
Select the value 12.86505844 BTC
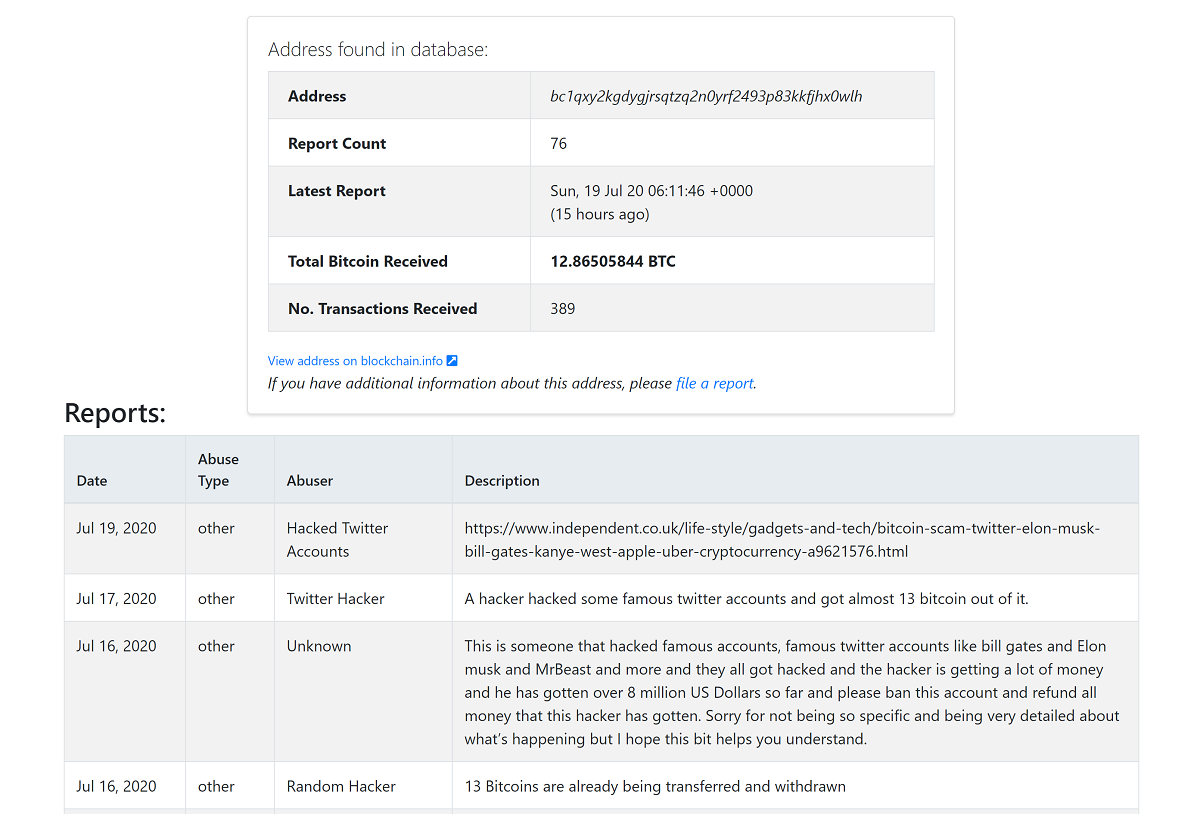(x=613, y=261)
